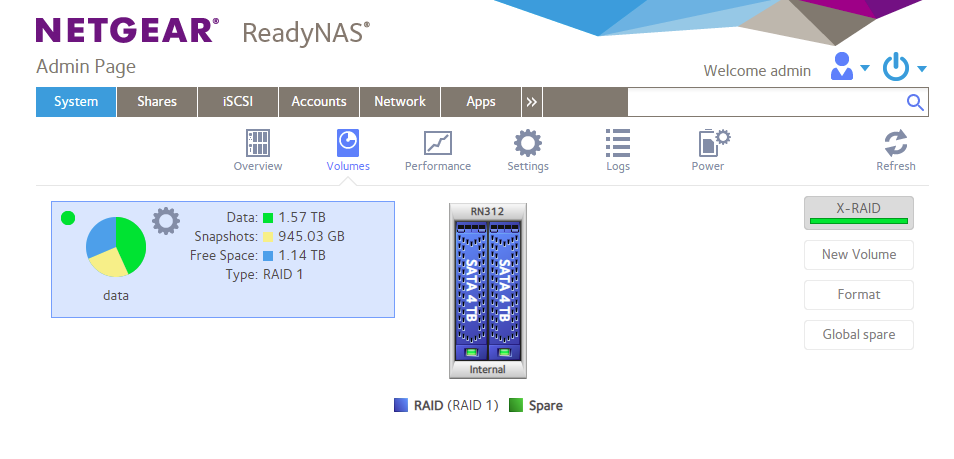Click the Global spare button
Viewport: 954px width, 459px height.
click(859, 335)
